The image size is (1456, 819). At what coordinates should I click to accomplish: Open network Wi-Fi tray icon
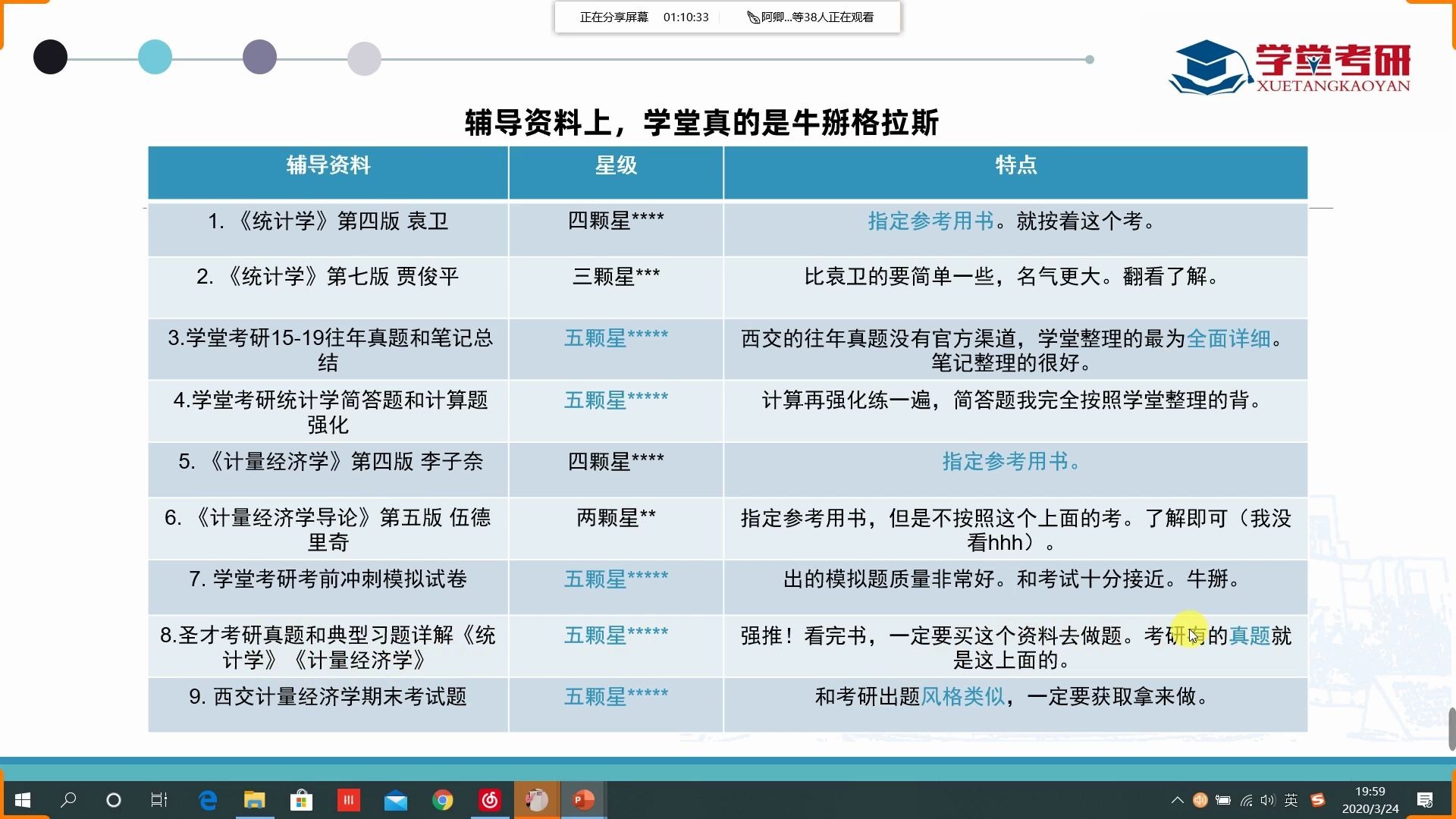1246,800
